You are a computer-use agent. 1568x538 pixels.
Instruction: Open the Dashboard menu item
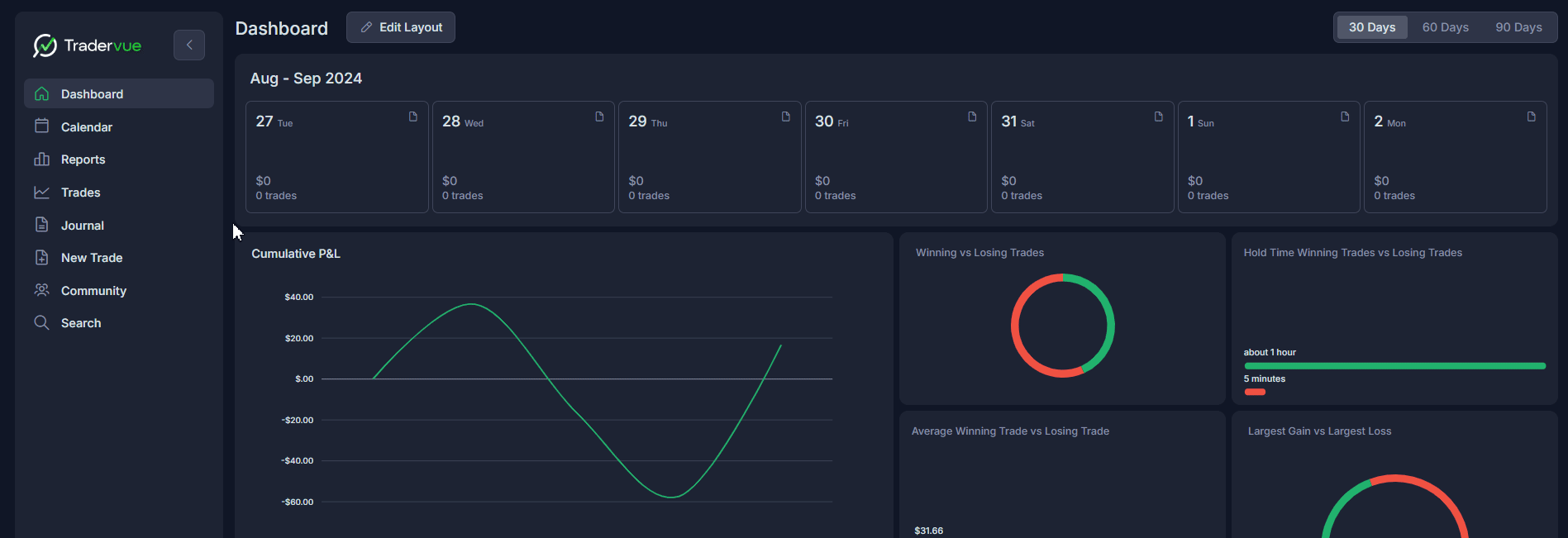click(x=119, y=93)
